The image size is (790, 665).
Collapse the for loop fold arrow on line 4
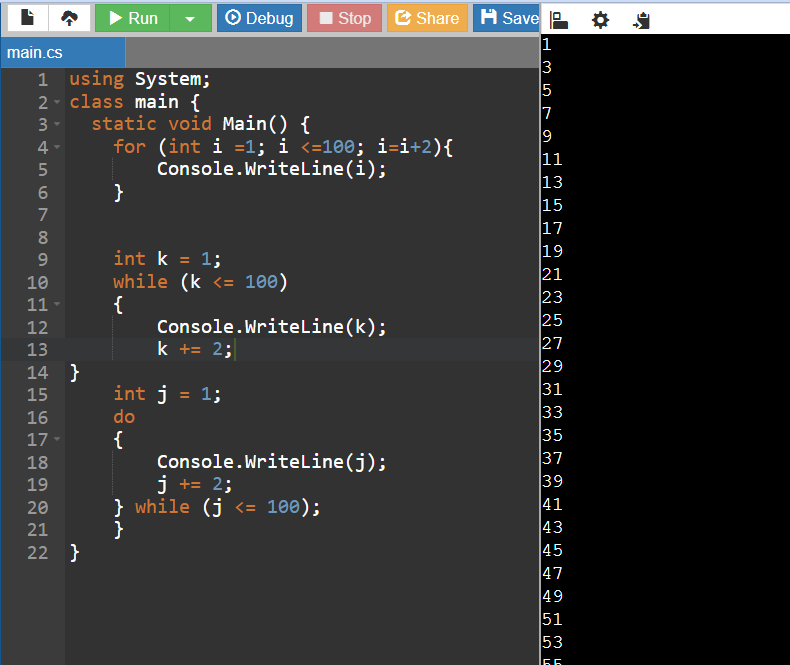pyautogui.click(x=57, y=147)
